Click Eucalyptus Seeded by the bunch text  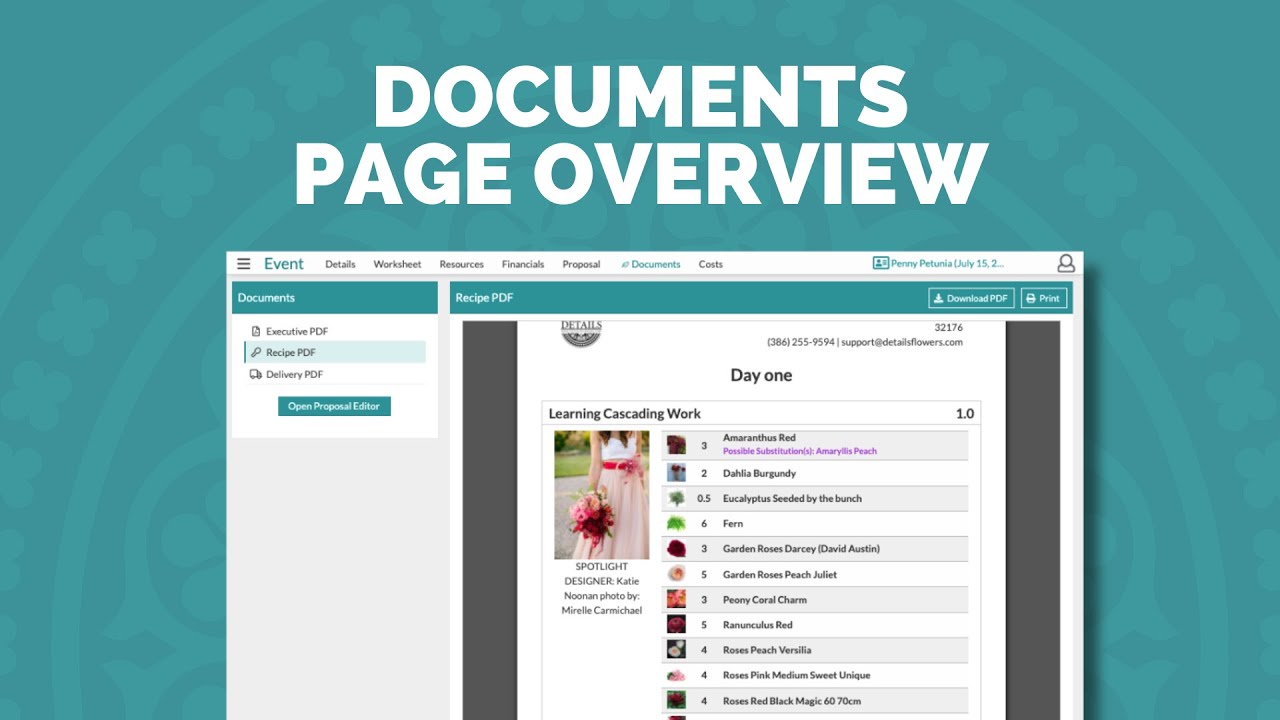[x=792, y=498]
